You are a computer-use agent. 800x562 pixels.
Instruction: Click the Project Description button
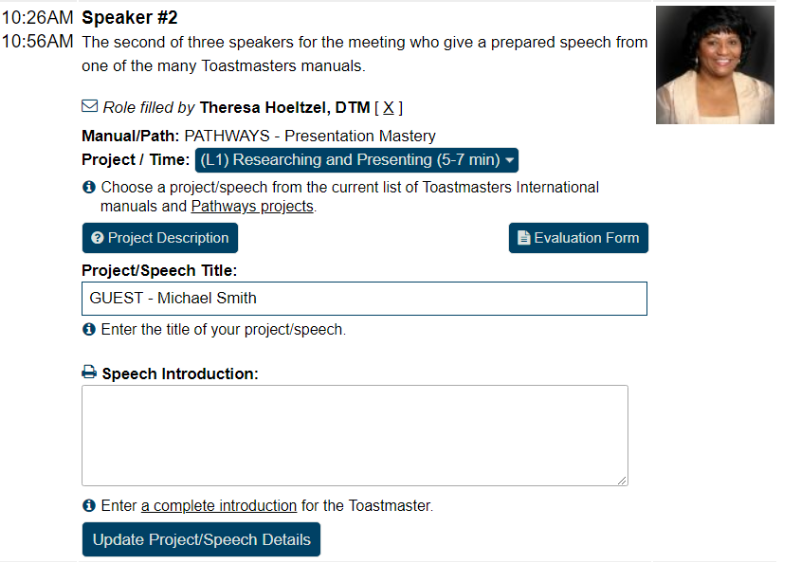pyautogui.click(x=160, y=238)
